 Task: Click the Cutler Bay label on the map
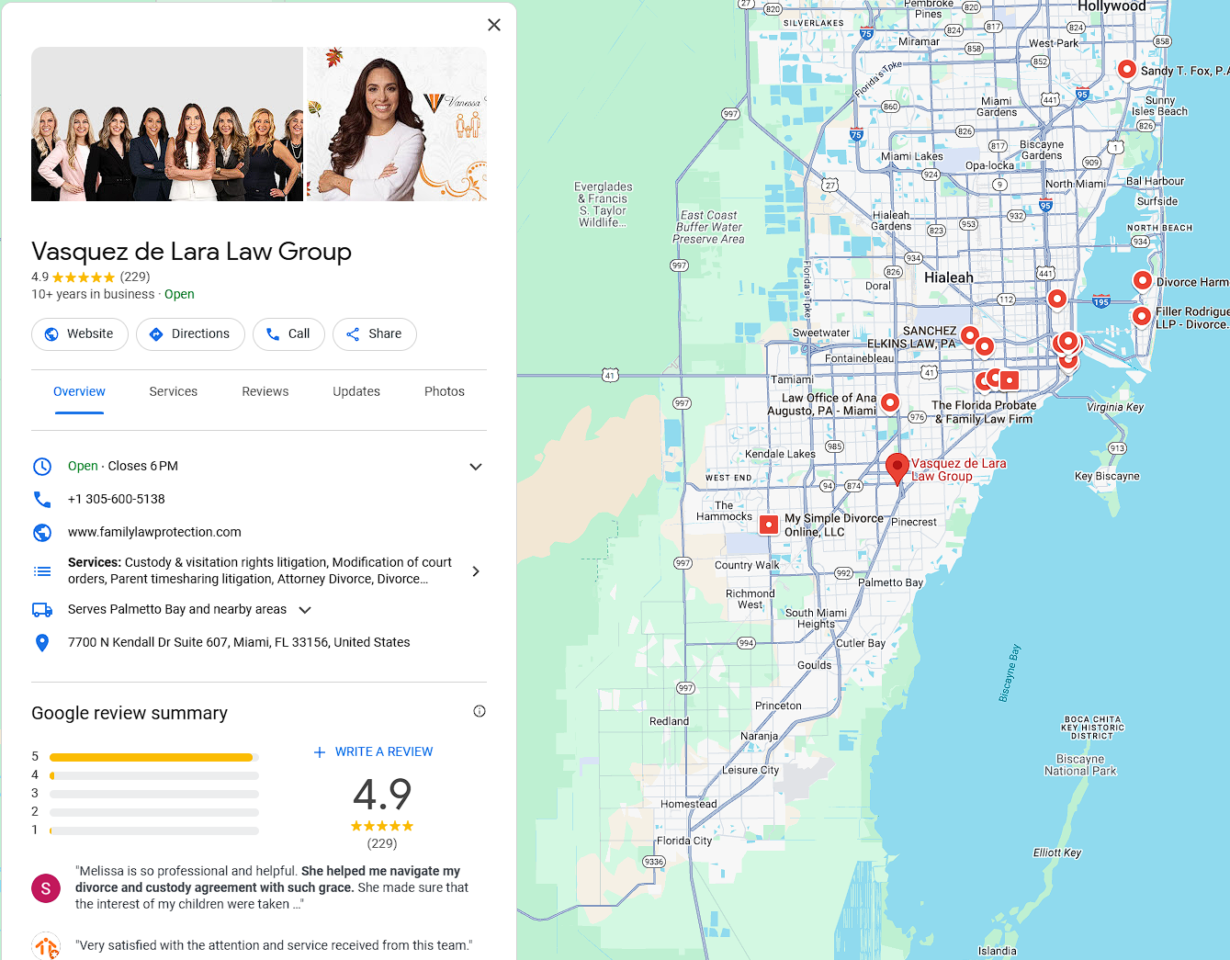pos(861,643)
